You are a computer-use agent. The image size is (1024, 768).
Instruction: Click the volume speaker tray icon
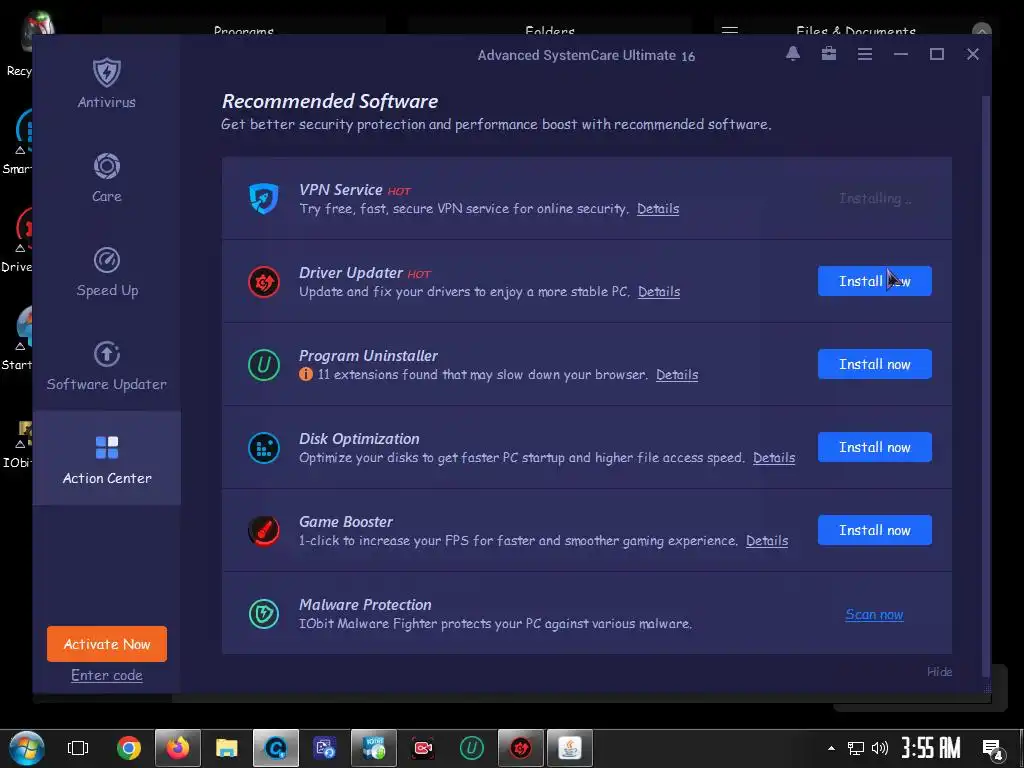880,748
